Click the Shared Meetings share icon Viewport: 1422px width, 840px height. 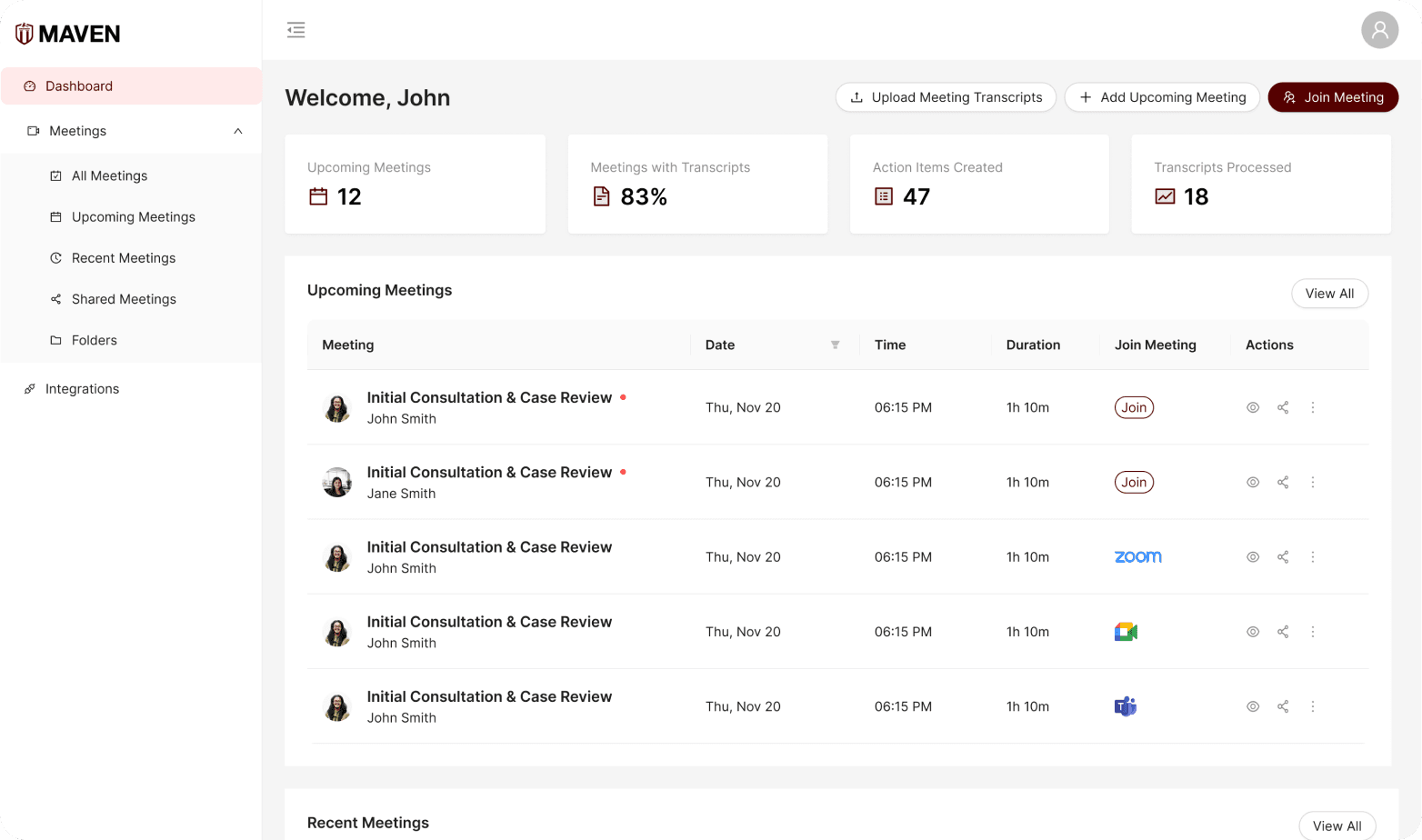(56, 298)
